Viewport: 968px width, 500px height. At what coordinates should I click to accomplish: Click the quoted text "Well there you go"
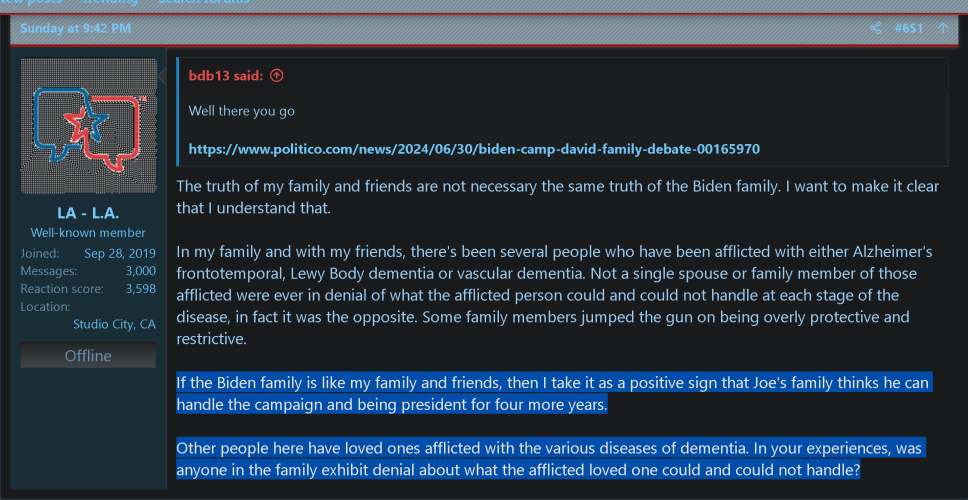point(241,111)
